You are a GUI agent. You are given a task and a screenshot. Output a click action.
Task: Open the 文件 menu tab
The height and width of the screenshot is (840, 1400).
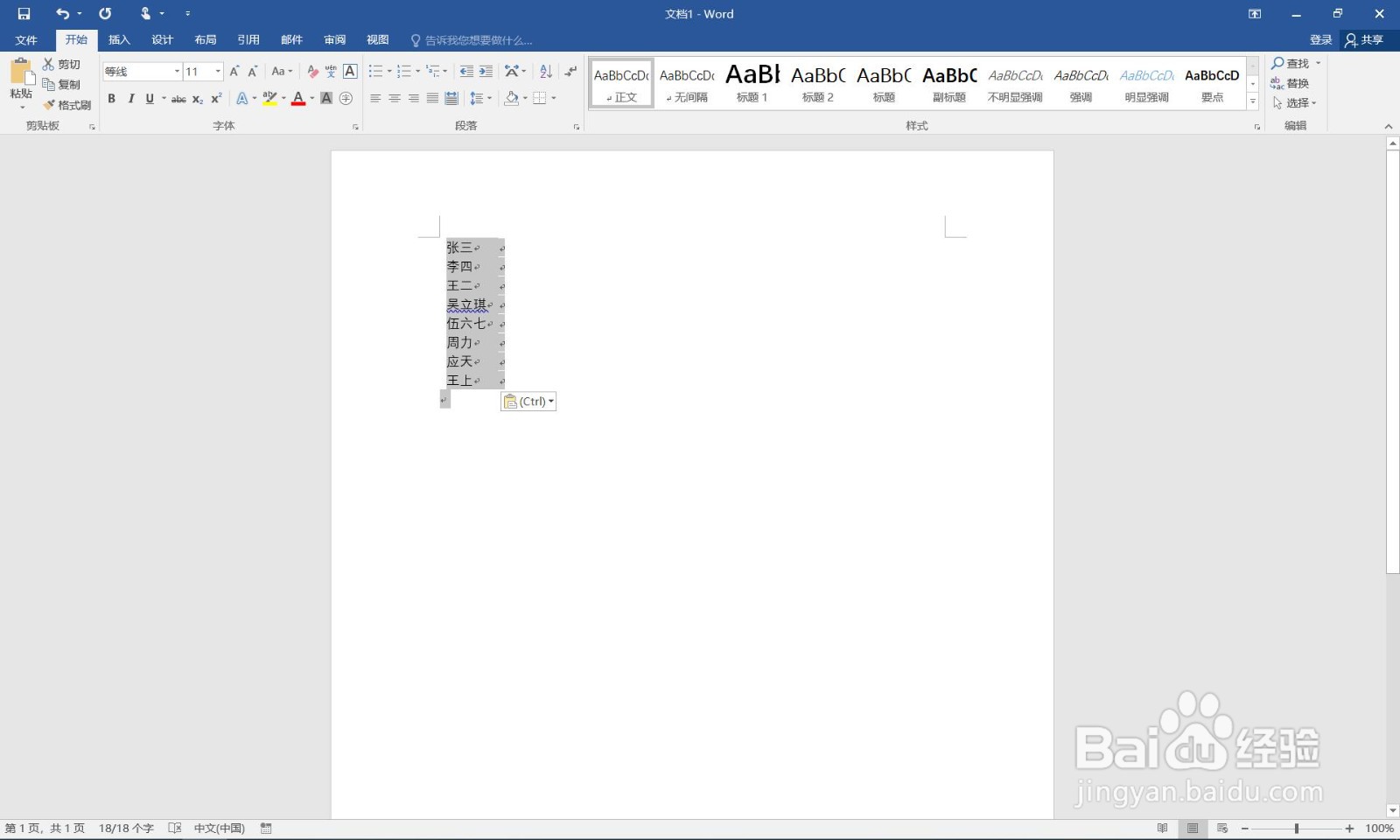26,40
